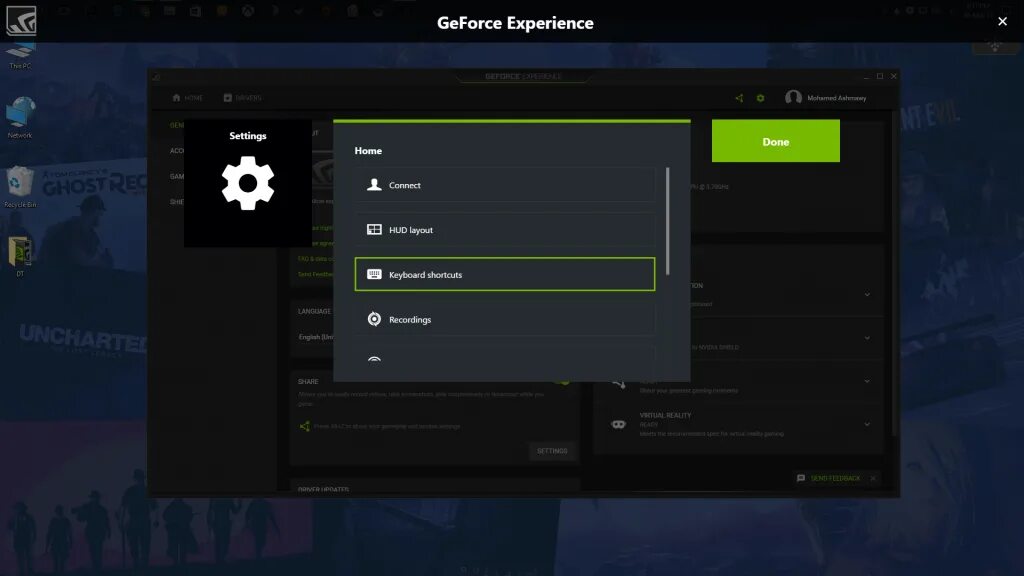Dismiss the Send Feedback bar with the X
This screenshot has width=1024, height=576.
click(x=873, y=479)
